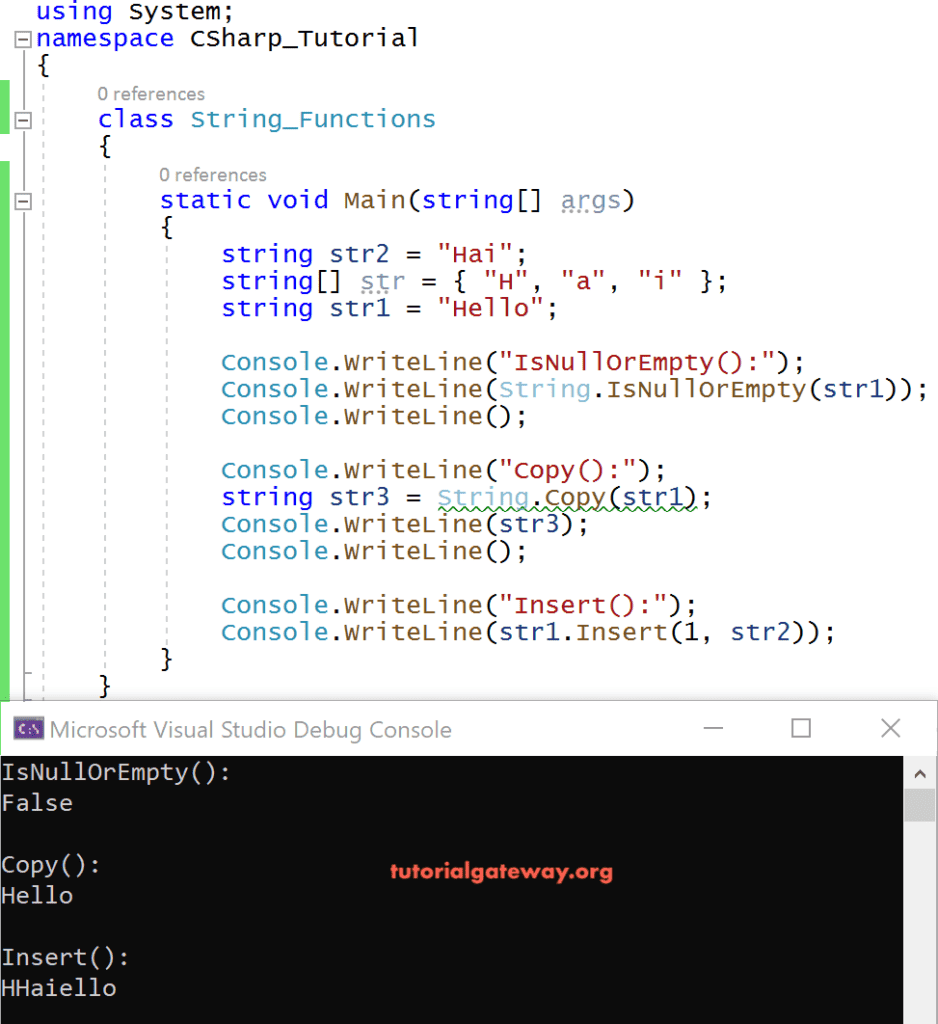Image resolution: width=938 pixels, height=1024 pixels.
Task: Maximize the Debug Console window
Action: point(800,729)
